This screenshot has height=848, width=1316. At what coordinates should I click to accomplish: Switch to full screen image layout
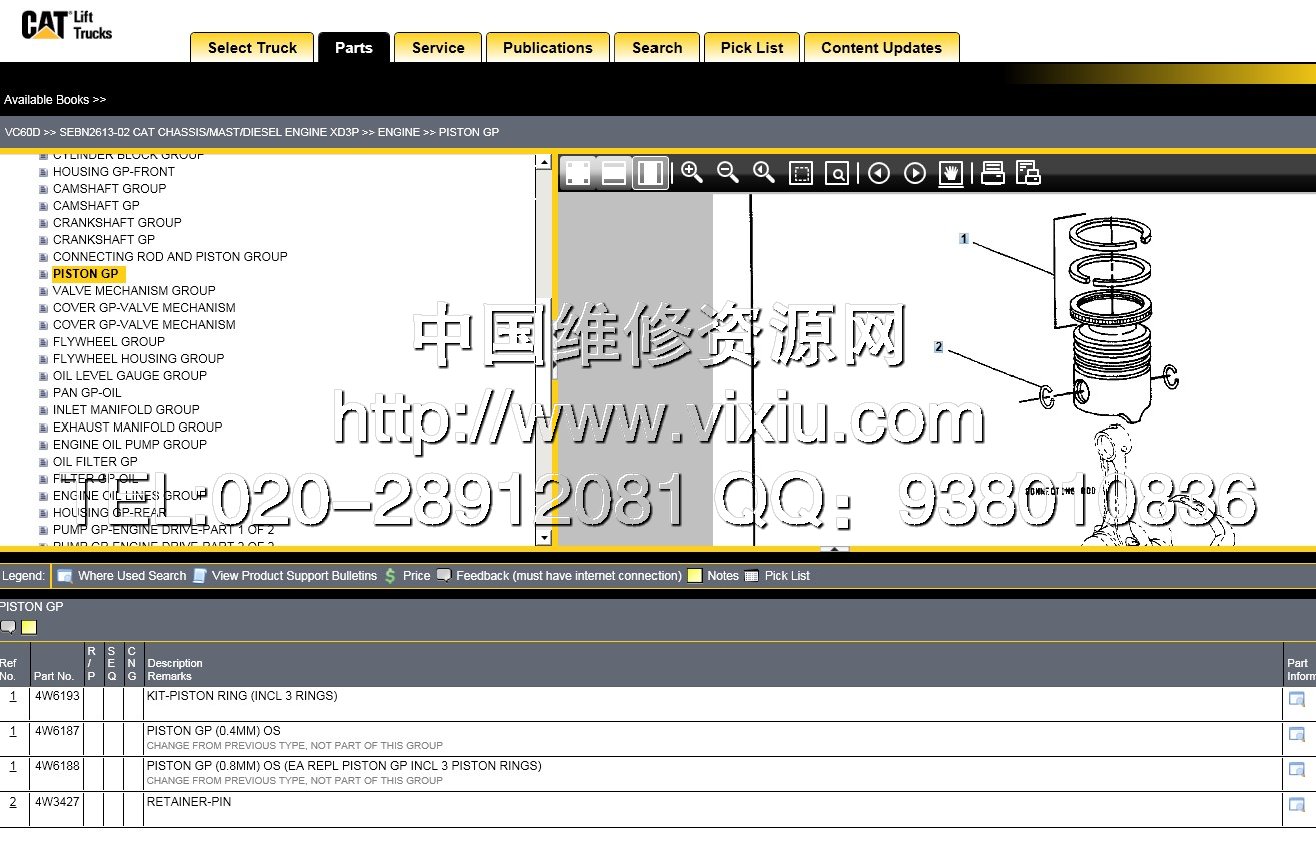(578, 173)
